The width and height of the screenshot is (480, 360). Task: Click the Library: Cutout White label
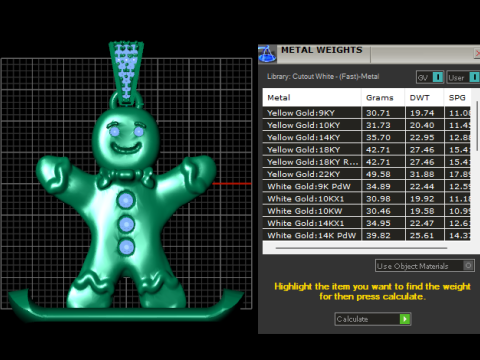pyautogui.click(x=323, y=77)
